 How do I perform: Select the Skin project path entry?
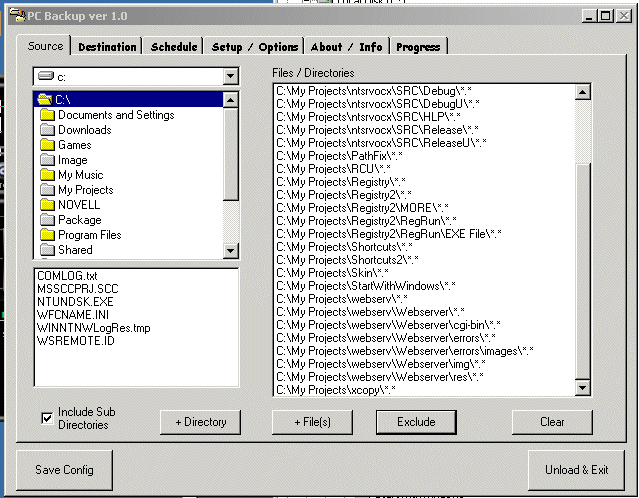click(x=333, y=273)
